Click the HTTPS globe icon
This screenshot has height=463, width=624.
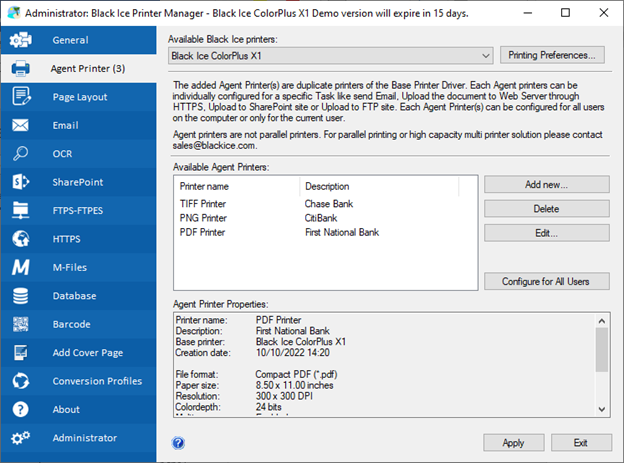point(20,239)
